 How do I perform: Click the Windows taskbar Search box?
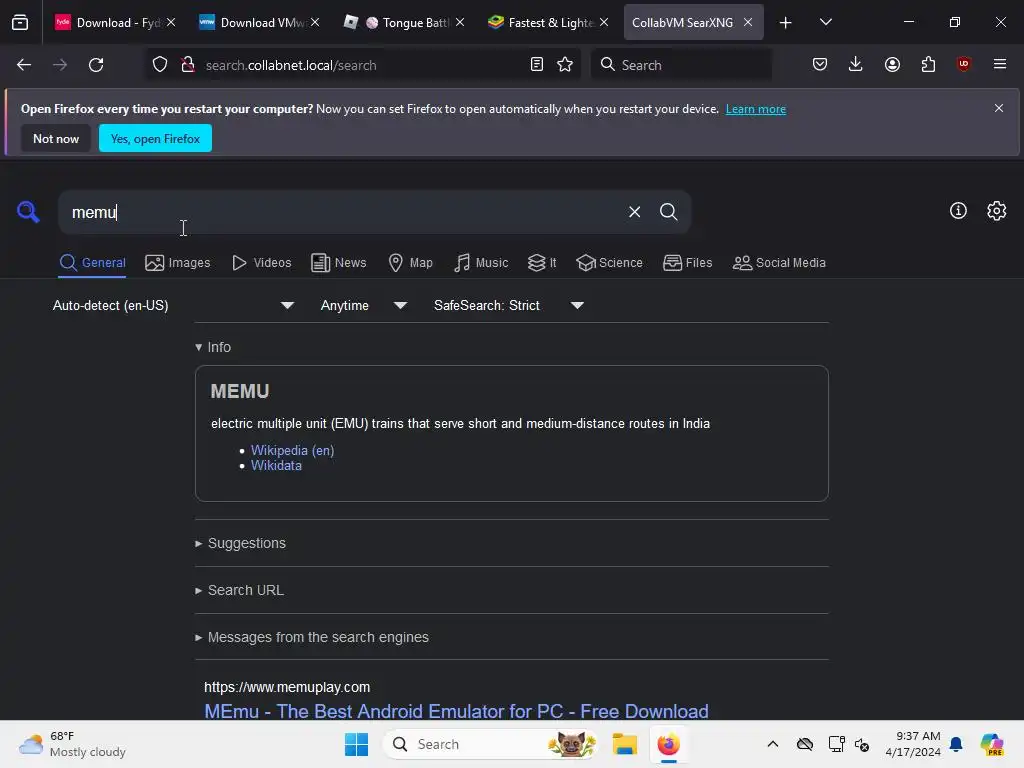(491, 744)
